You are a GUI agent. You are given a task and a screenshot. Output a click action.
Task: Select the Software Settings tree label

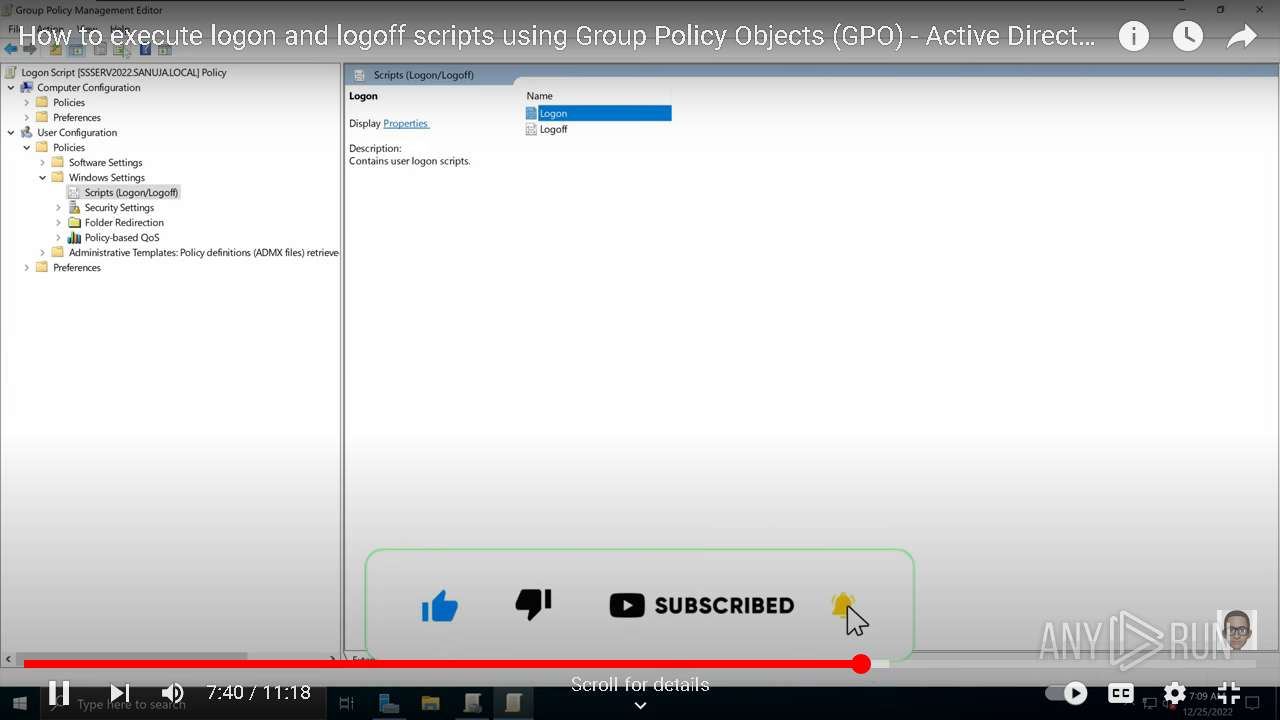coord(105,162)
